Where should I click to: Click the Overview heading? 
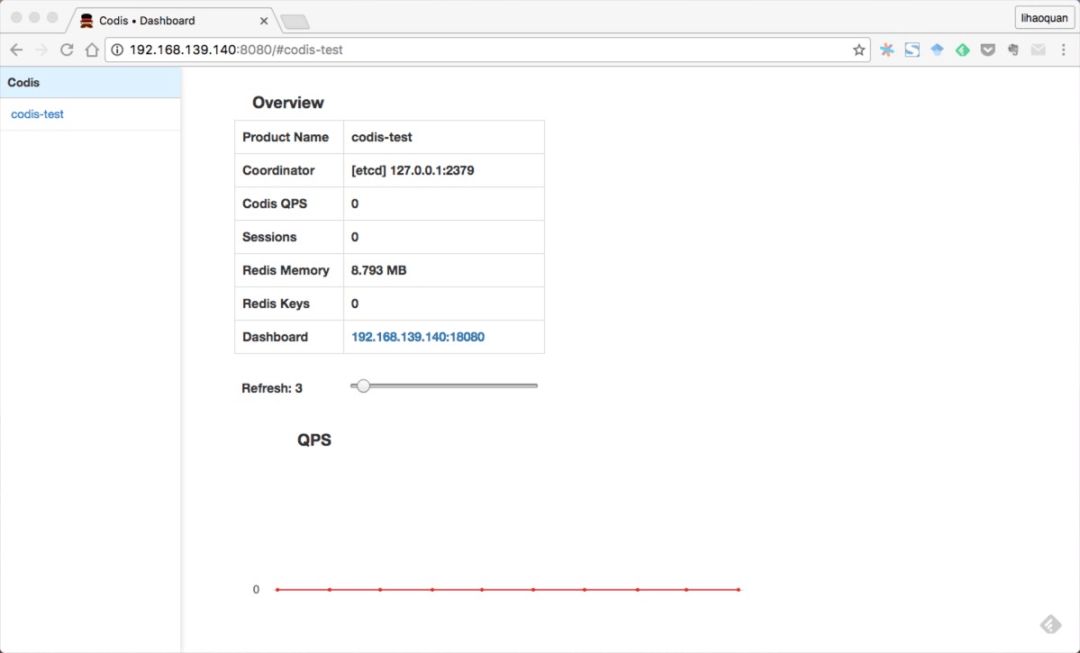[288, 103]
